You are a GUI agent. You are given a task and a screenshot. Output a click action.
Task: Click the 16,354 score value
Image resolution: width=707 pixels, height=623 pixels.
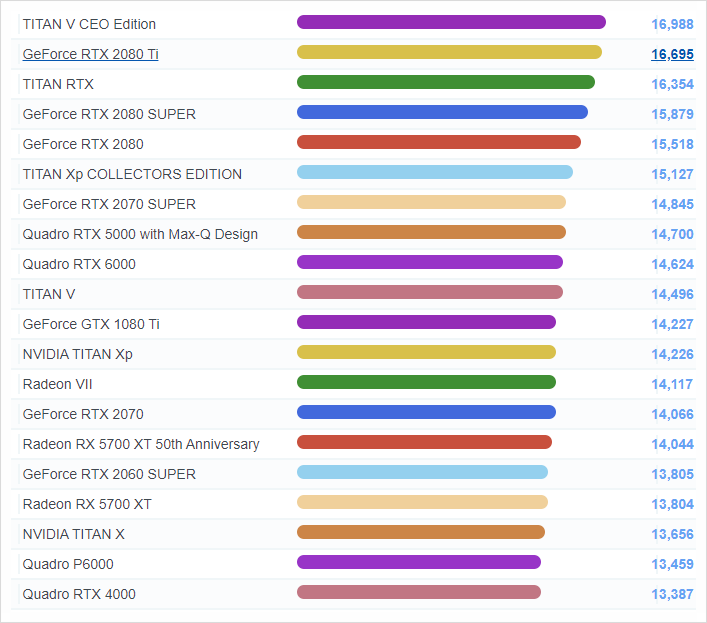coord(672,84)
